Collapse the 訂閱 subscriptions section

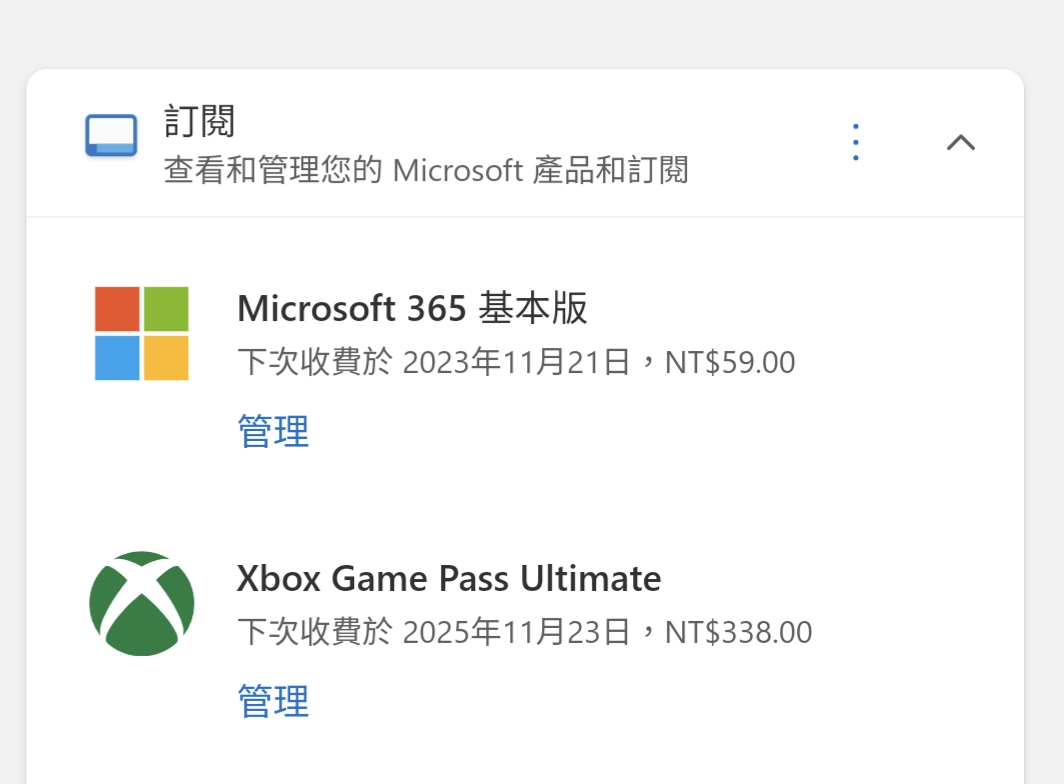click(960, 142)
